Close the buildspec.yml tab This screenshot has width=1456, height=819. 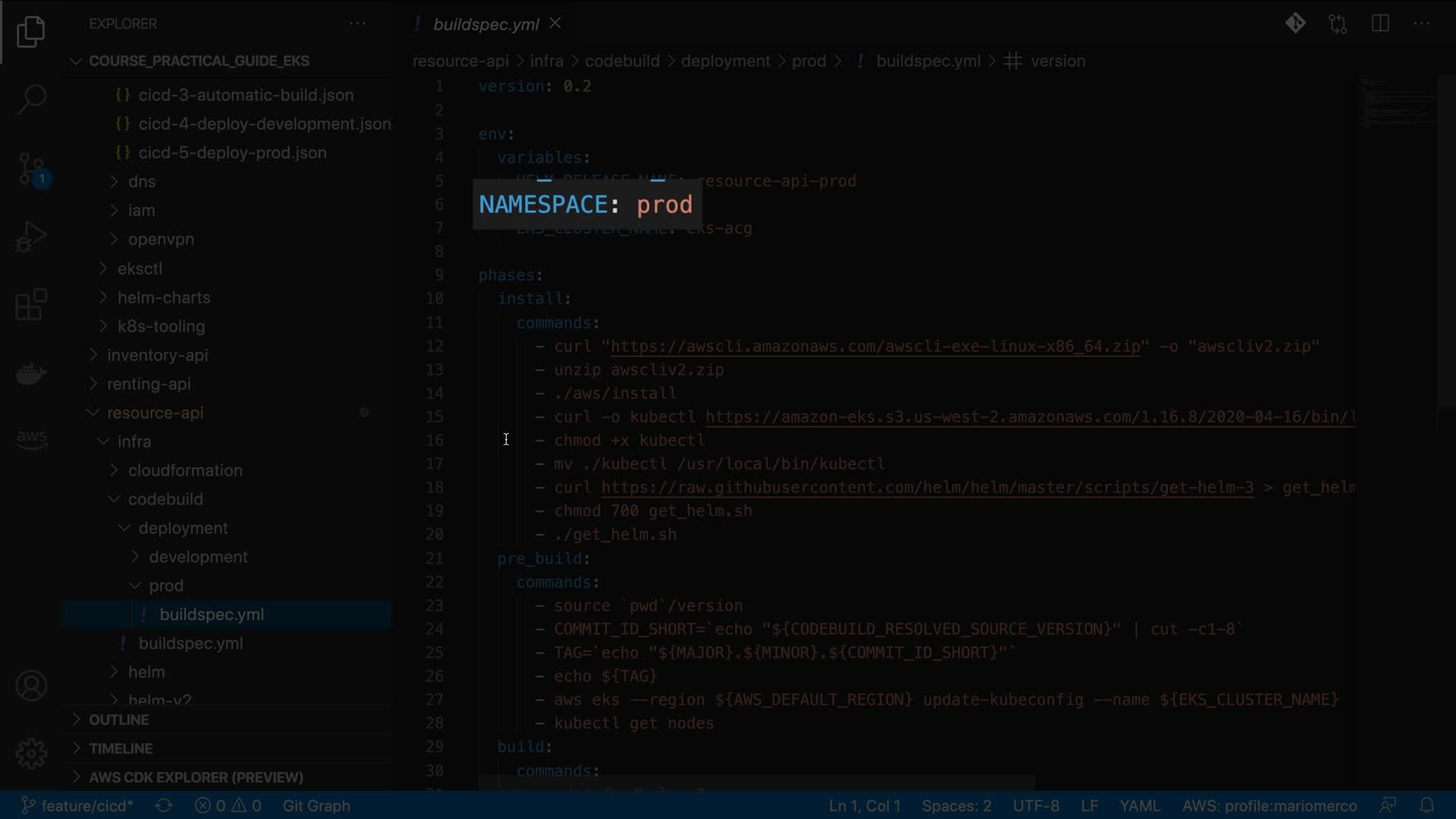coord(555,24)
